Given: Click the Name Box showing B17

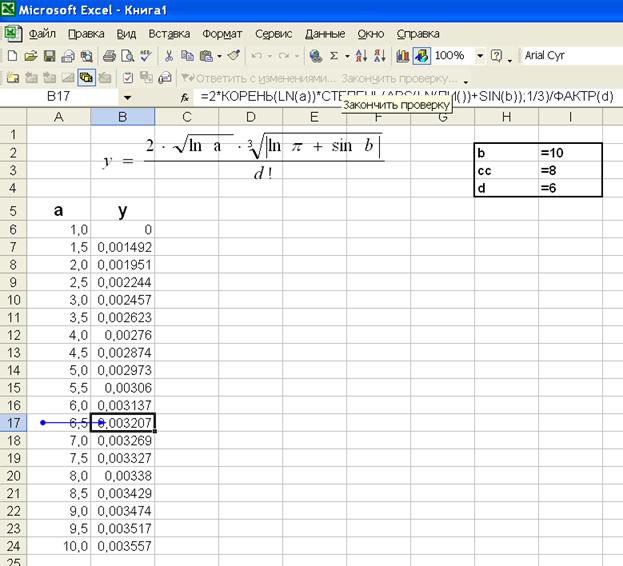Looking at the screenshot, I should (59, 97).
